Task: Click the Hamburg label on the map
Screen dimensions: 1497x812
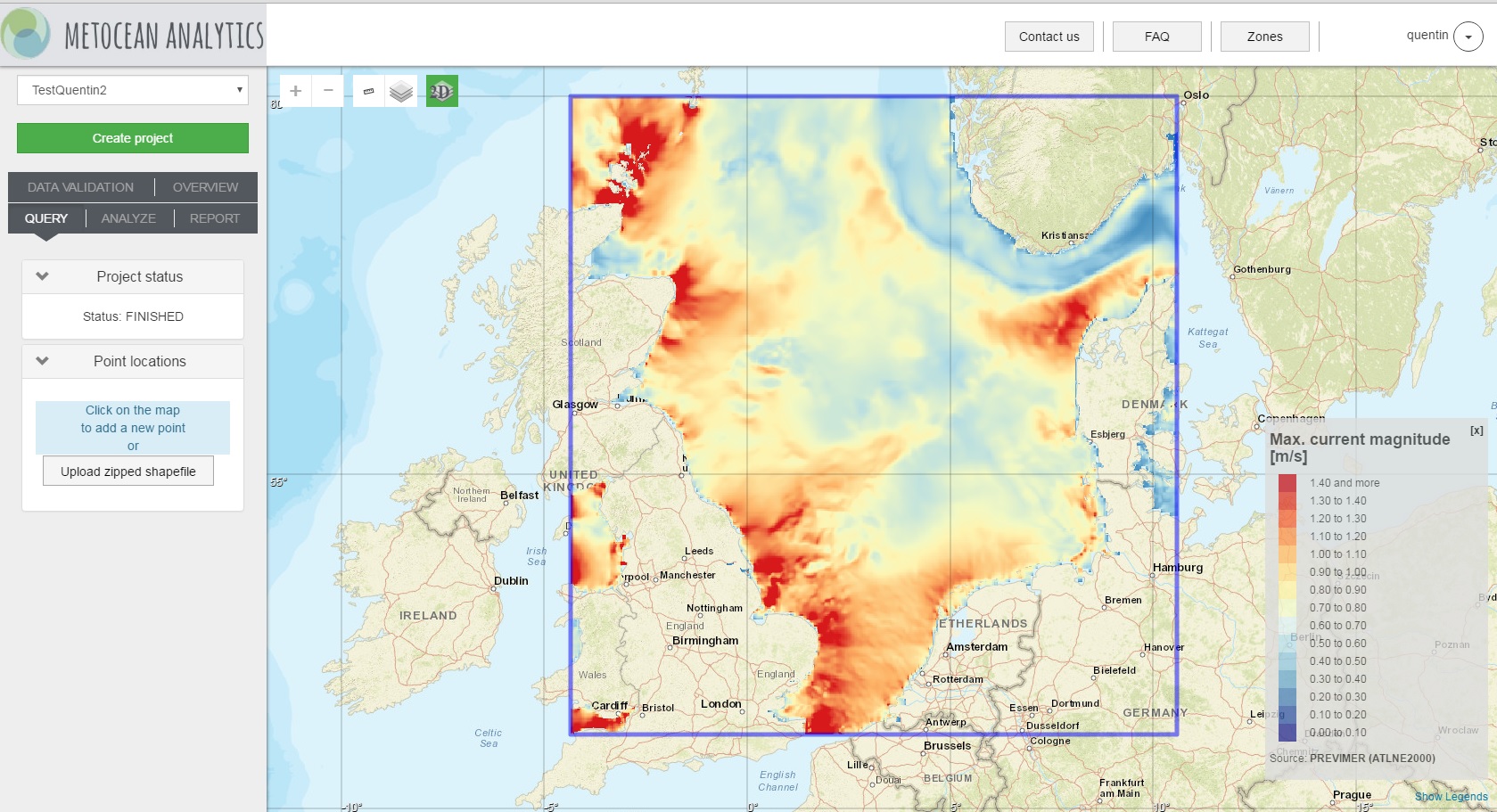Action: (1178, 568)
